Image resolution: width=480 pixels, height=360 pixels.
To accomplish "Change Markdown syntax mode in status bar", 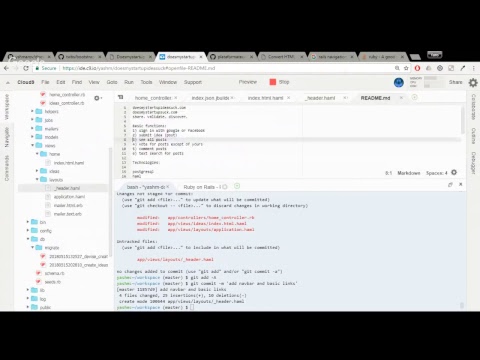I will (x=409, y=173).
